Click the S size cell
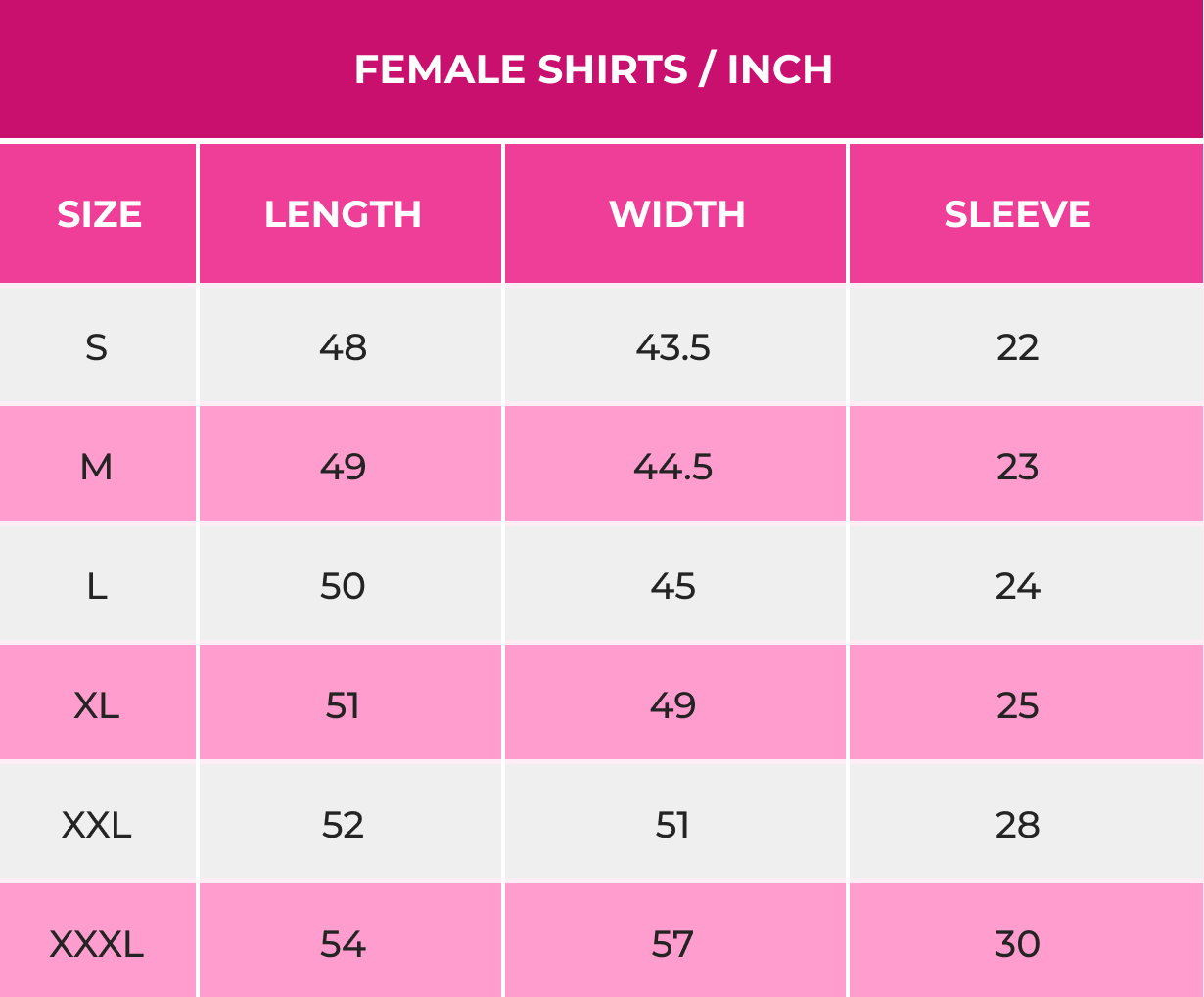 click(96, 347)
